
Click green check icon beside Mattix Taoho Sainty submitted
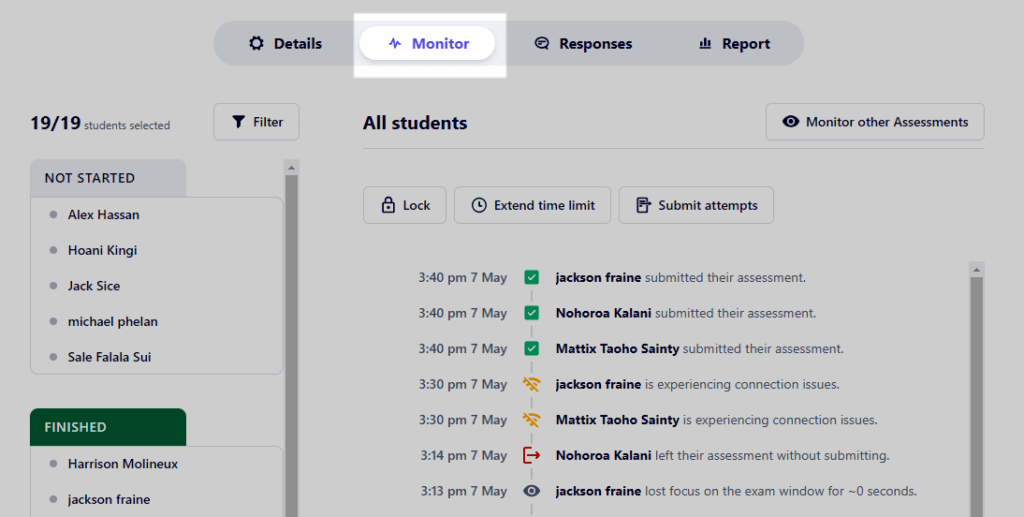click(x=532, y=349)
